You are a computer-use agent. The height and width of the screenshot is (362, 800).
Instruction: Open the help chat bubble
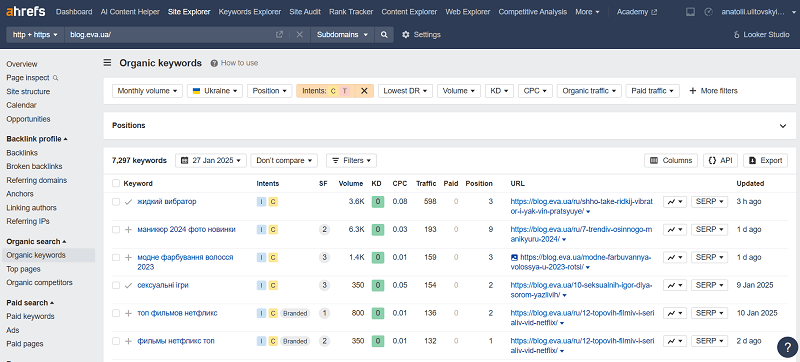[787, 347]
